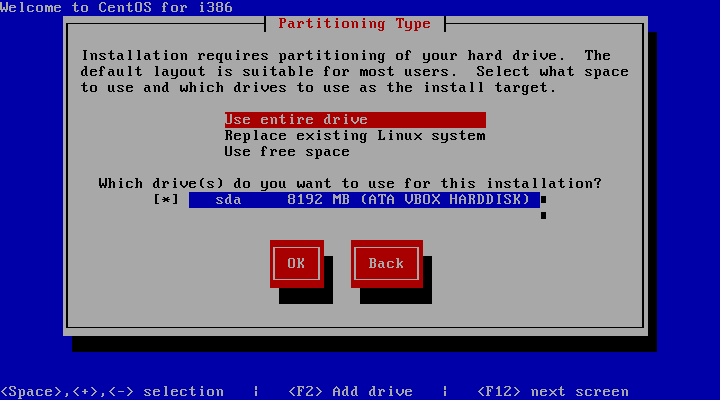
Task: Click the 'Partitioning Type' dialog title
Action: tap(354, 23)
